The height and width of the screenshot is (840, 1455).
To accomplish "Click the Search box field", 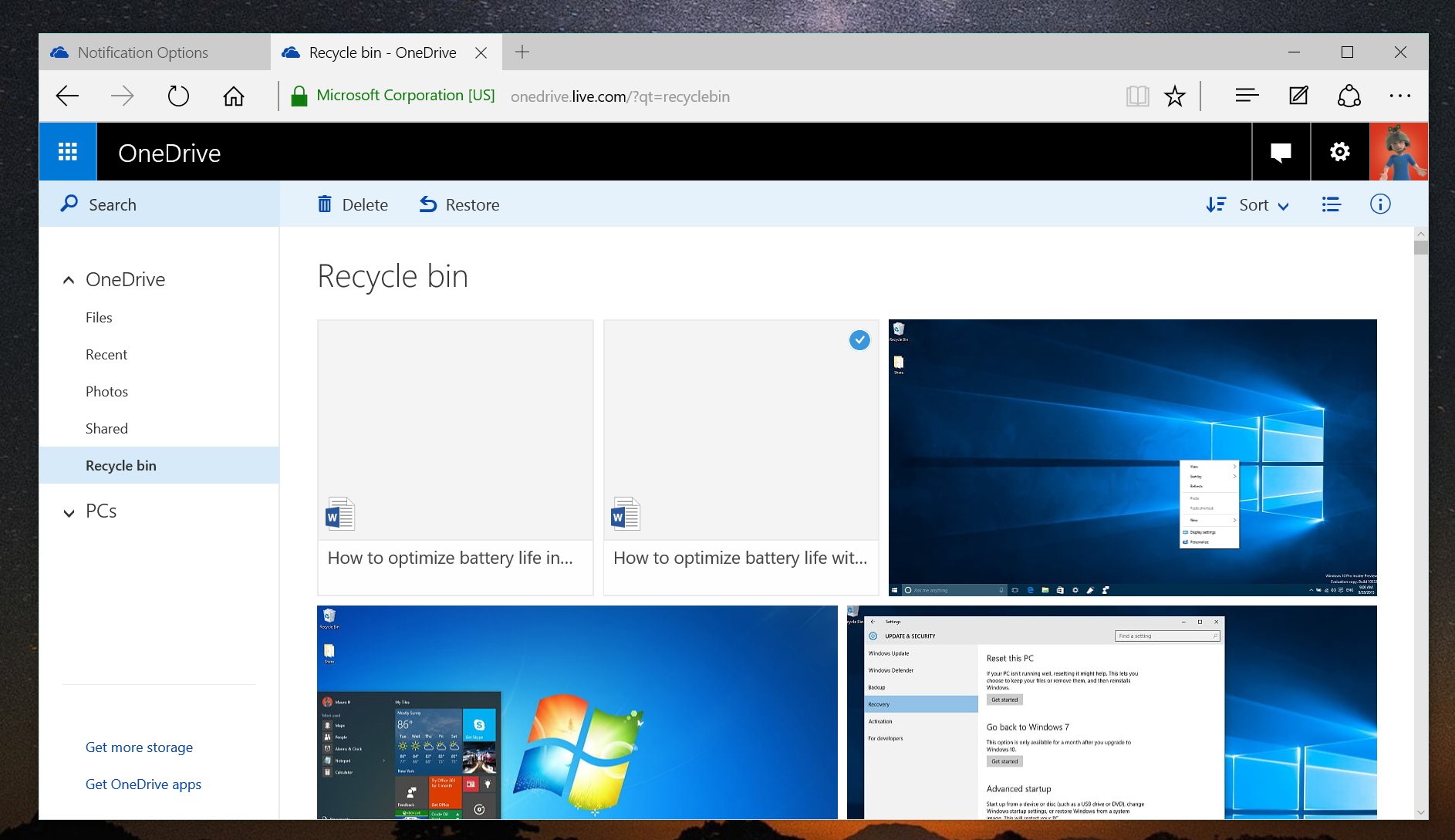I will (x=159, y=204).
